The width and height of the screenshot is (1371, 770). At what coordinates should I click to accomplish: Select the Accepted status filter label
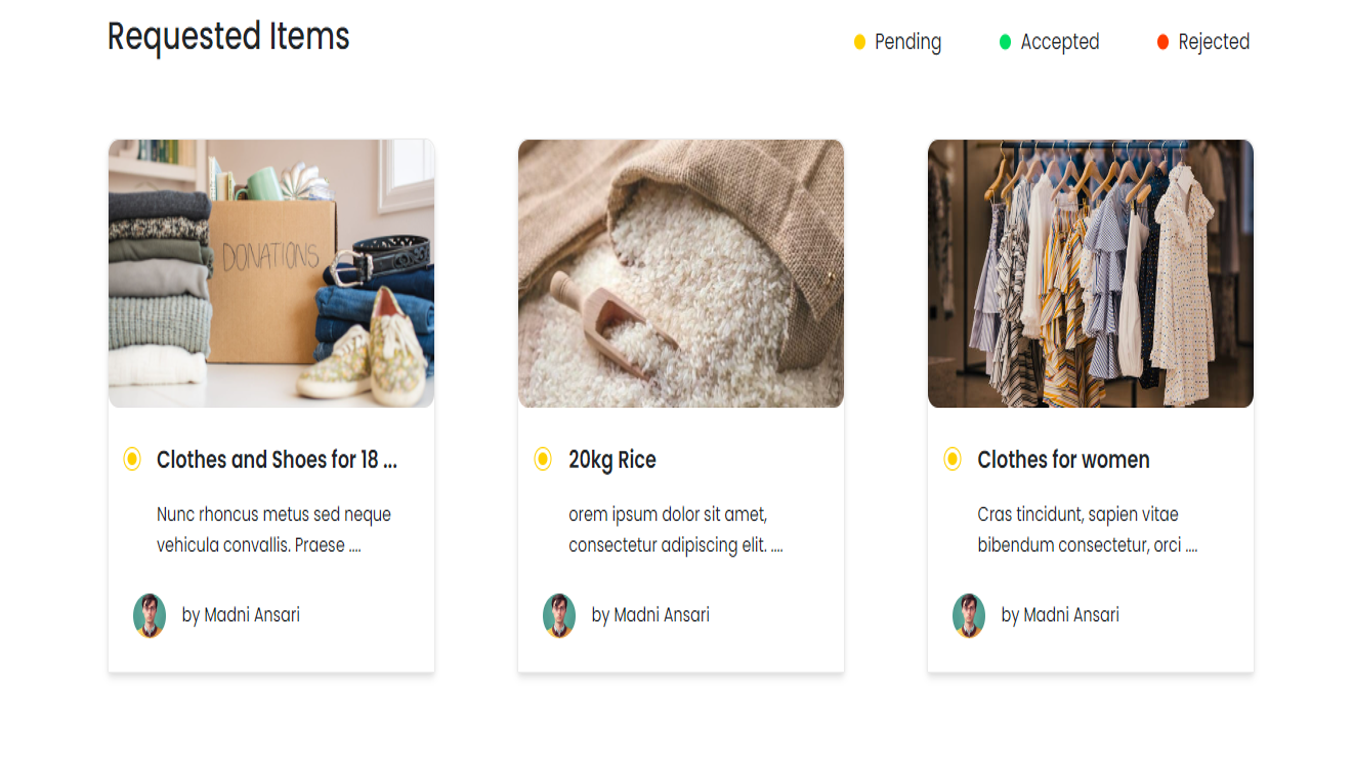[1059, 42]
